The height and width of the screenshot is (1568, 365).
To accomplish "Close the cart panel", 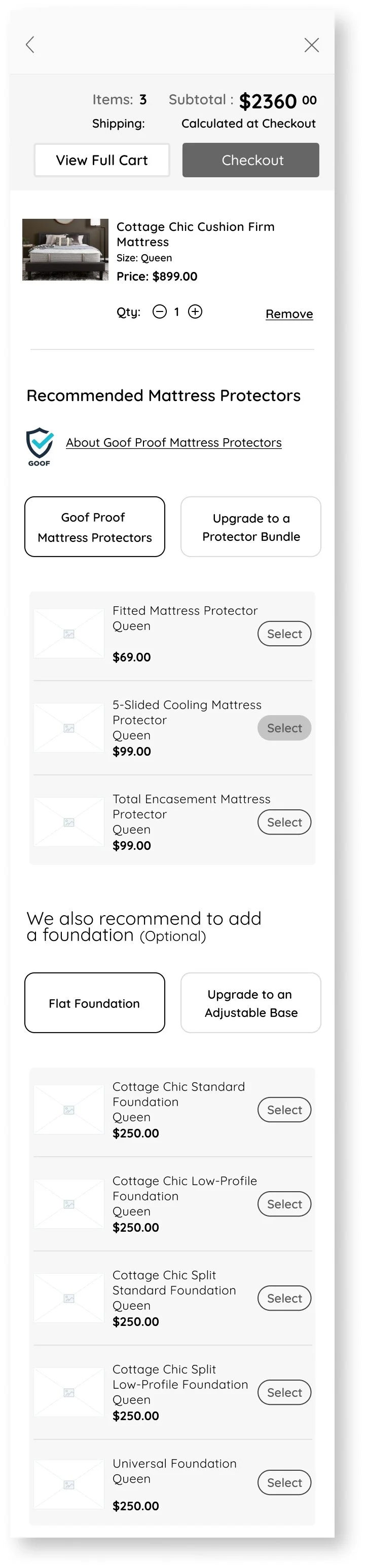I will (311, 45).
